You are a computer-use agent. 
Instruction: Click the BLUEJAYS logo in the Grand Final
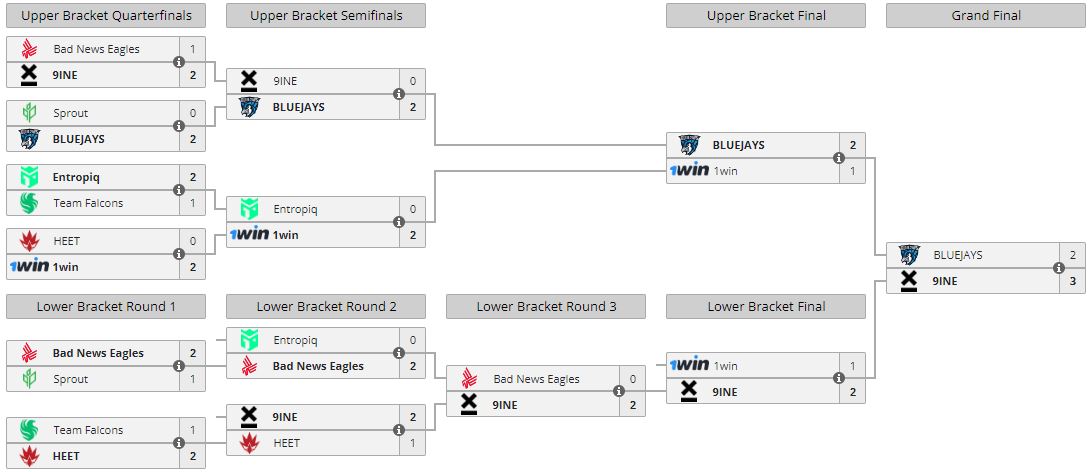click(909, 255)
